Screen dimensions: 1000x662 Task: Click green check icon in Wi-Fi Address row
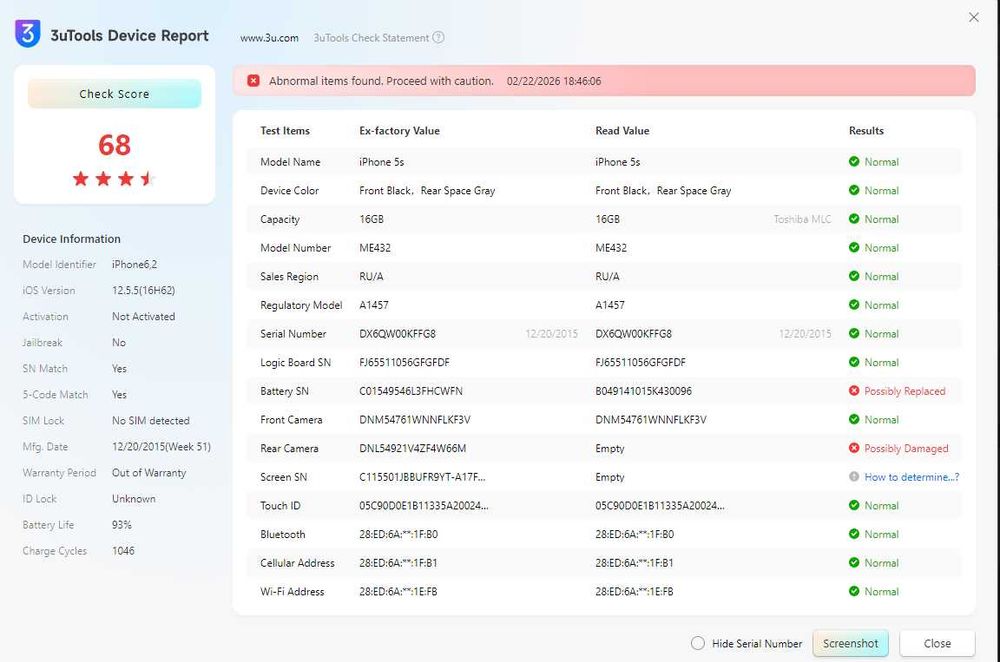[x=854, y=591]
